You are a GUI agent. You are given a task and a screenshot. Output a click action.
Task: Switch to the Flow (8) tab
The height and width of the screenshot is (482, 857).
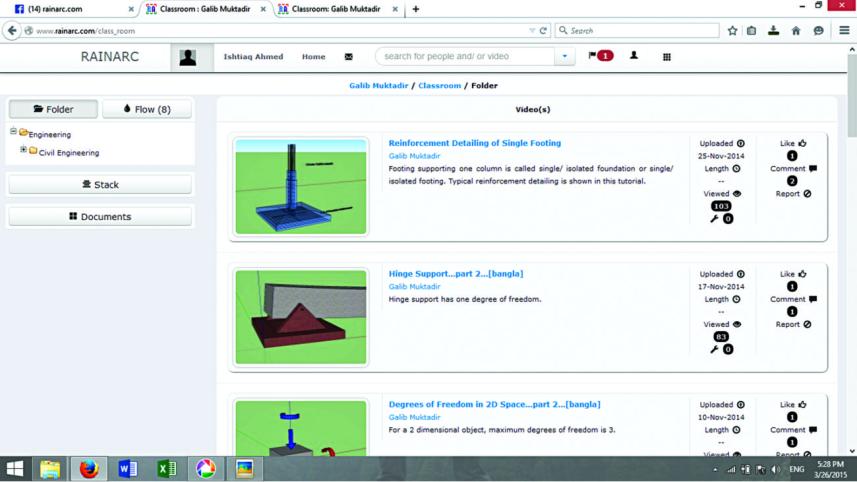pos(146,109)
